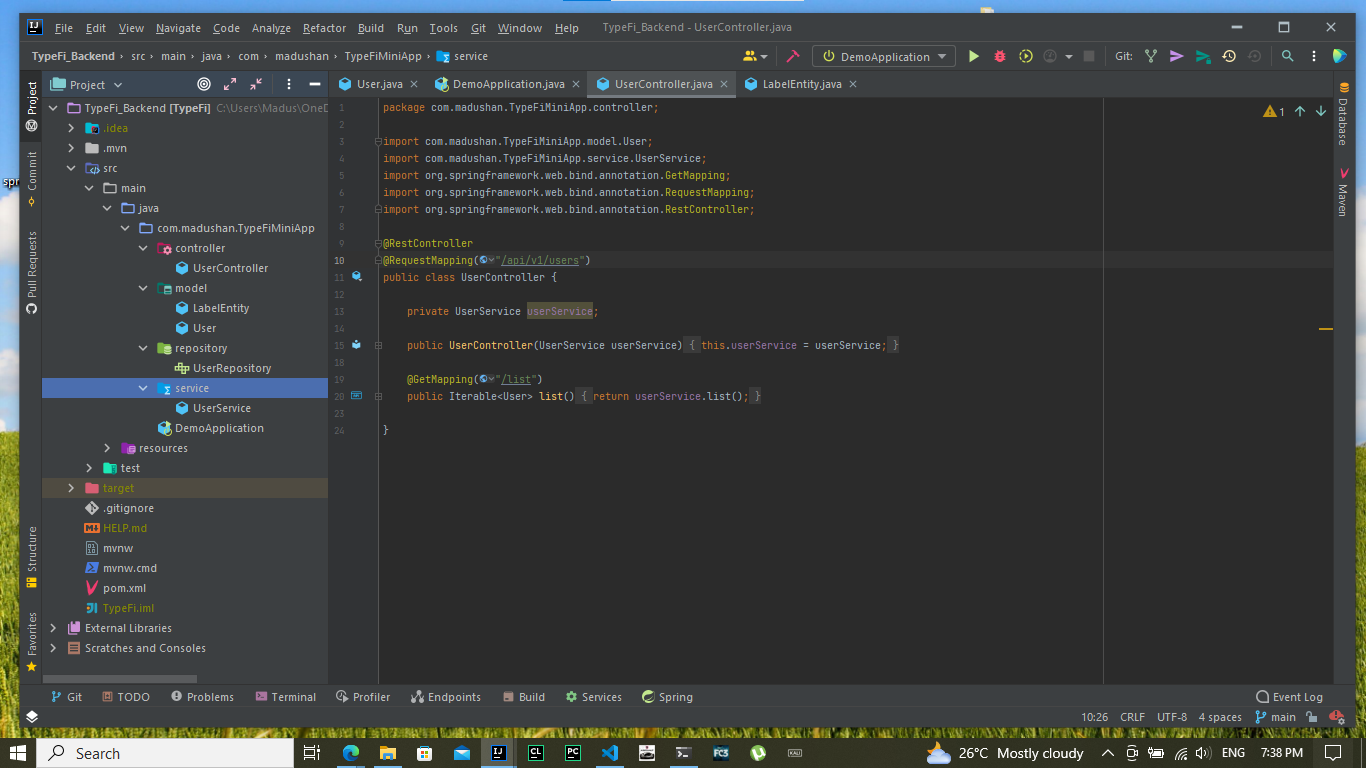Select opened file with the target icon

[x=203, y=84]
